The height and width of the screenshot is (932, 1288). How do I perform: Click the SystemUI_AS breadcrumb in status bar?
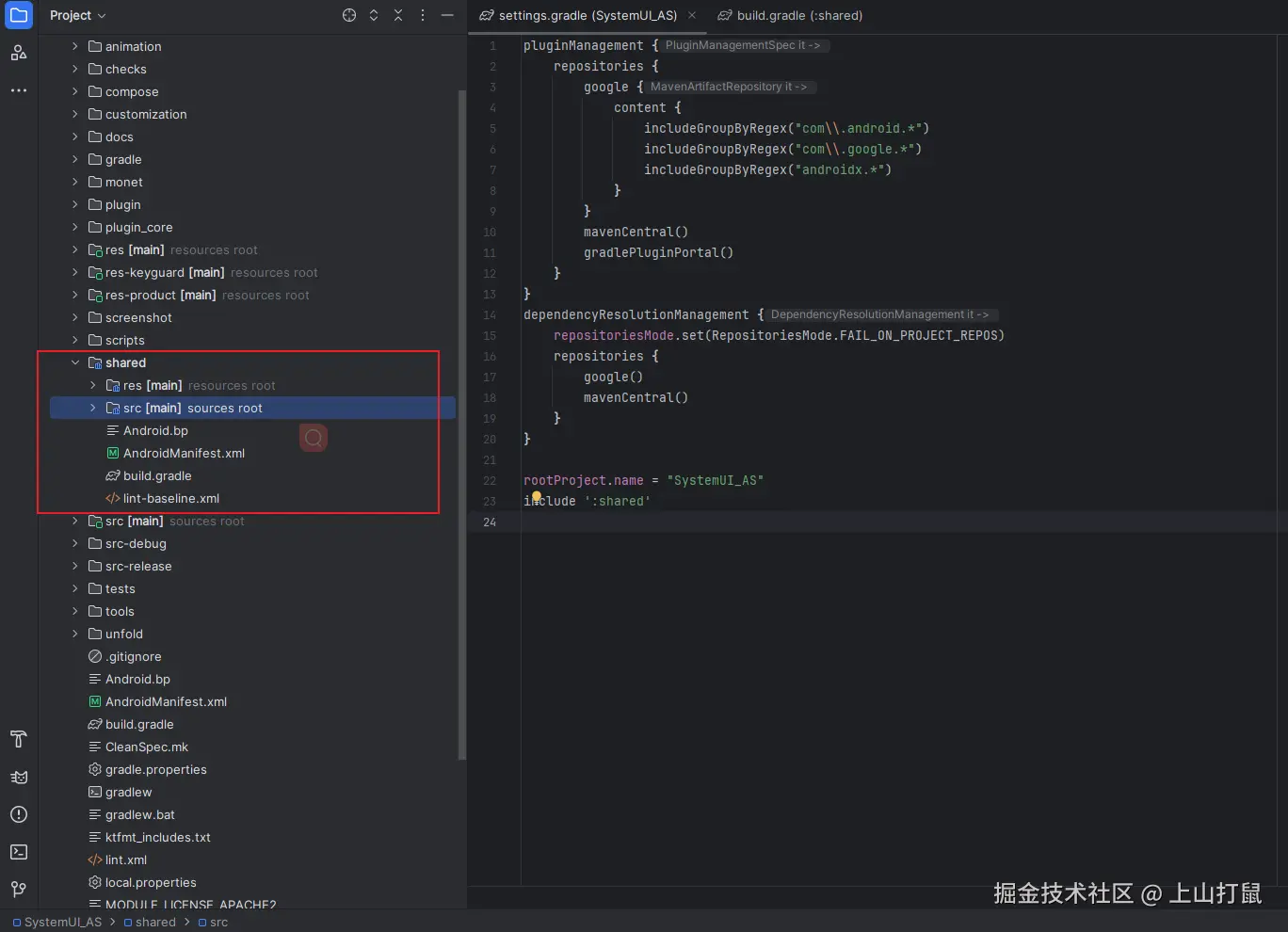(x=57, y=922)
